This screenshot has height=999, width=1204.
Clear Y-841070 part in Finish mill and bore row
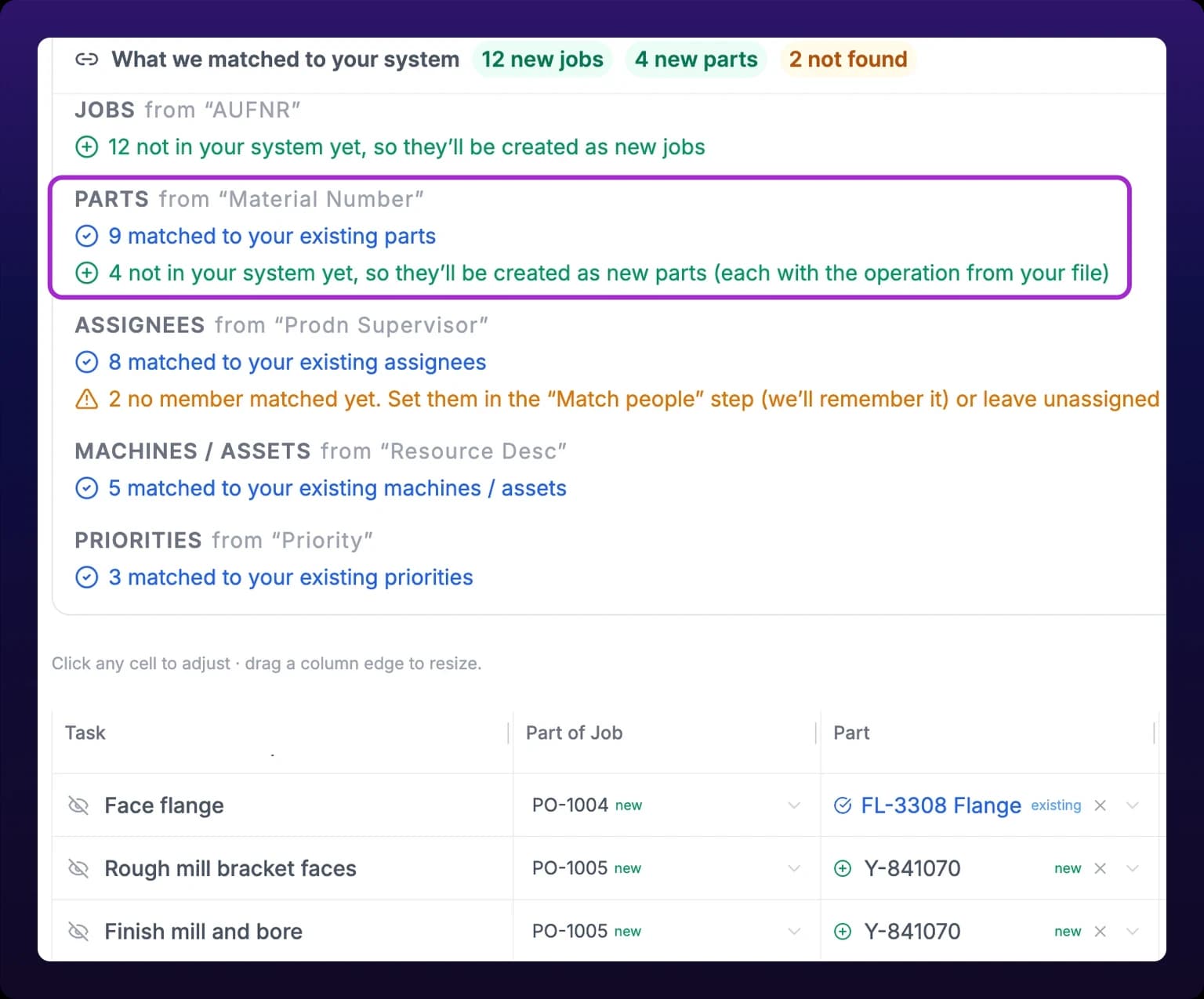tap(1101, 931)
